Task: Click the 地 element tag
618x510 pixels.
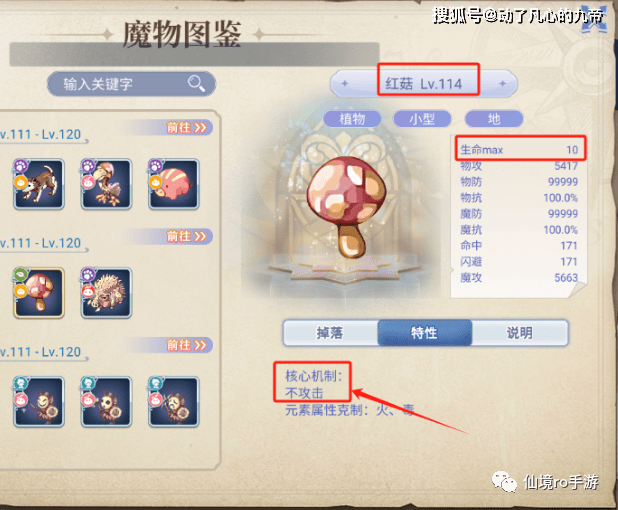Action: (494, 119)
